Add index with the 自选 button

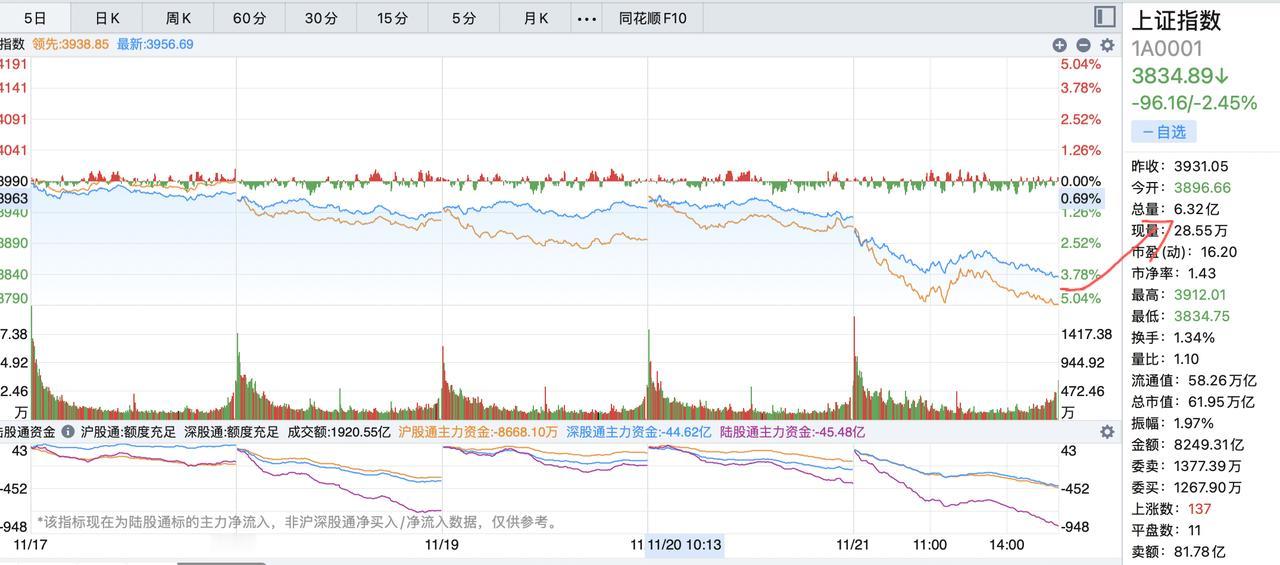click(1164, 132)
